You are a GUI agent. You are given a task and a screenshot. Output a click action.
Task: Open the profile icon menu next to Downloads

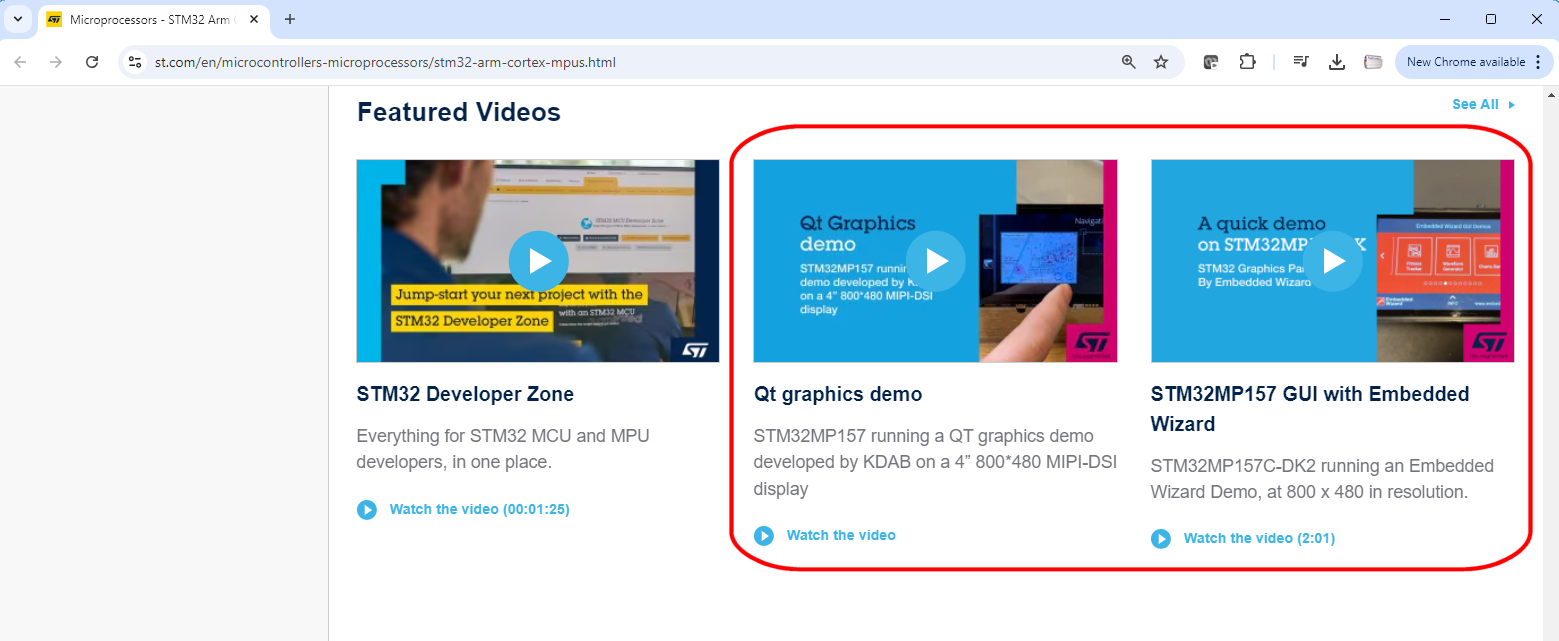(1373, 61)
